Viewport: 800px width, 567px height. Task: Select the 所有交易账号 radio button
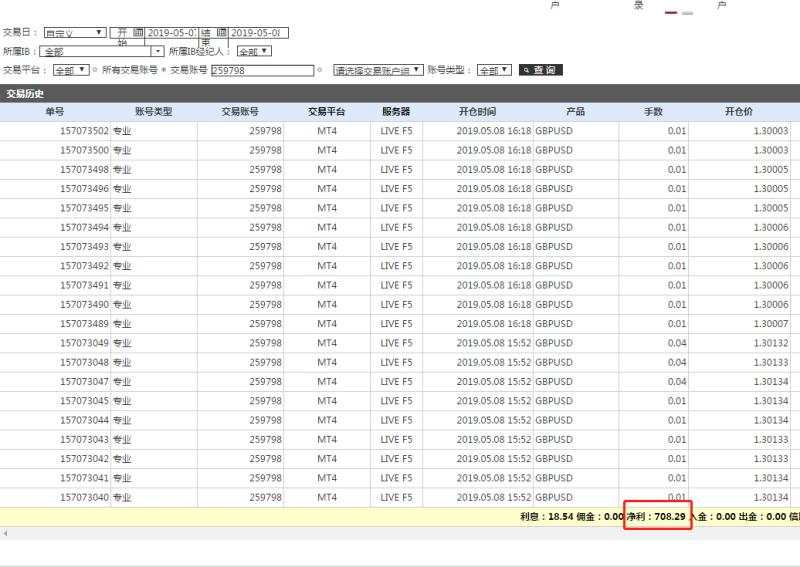point(95,70)
